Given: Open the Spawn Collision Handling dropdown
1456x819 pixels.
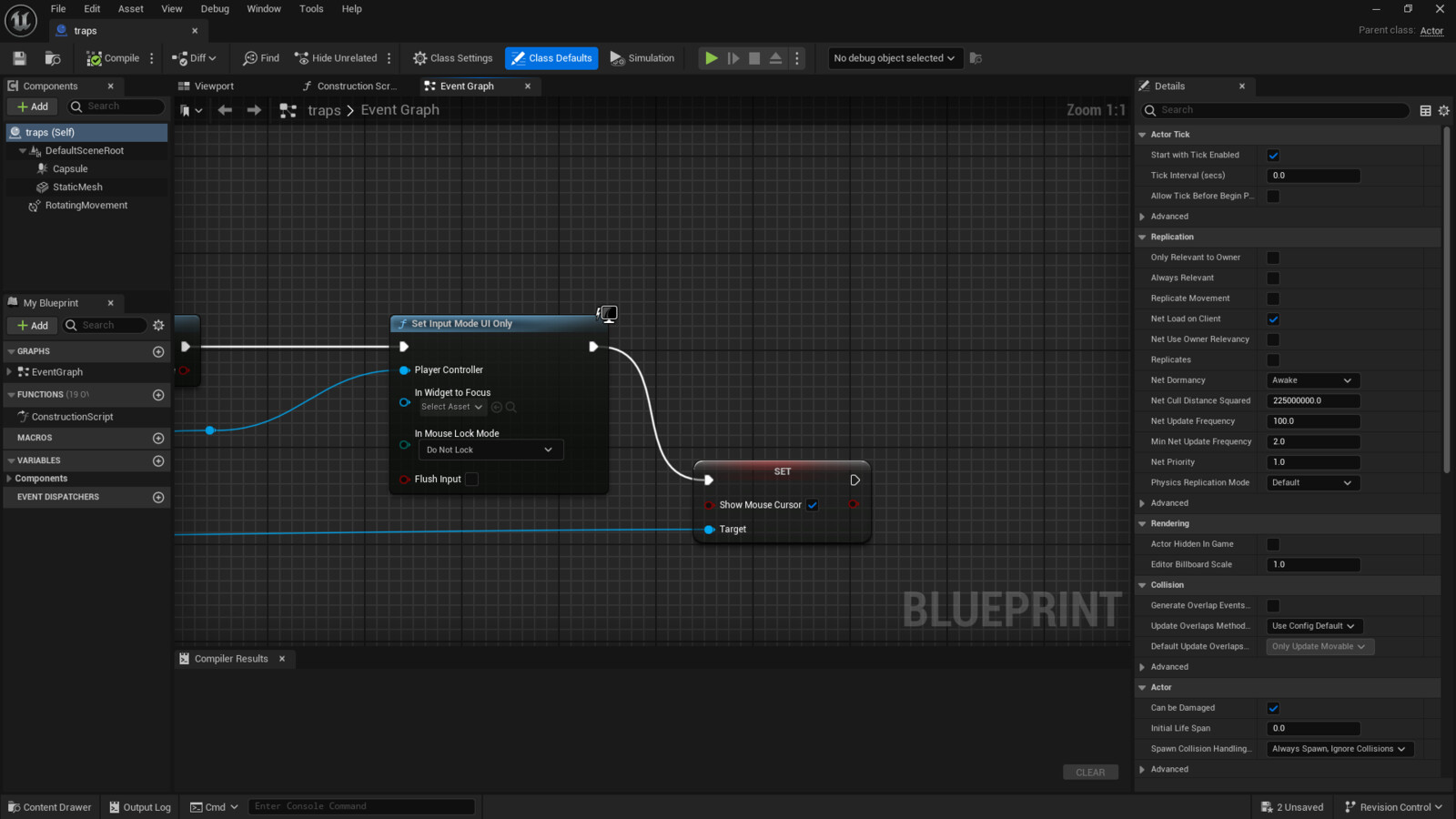Looking at the screenshot, I should [x=1340, y=749].
